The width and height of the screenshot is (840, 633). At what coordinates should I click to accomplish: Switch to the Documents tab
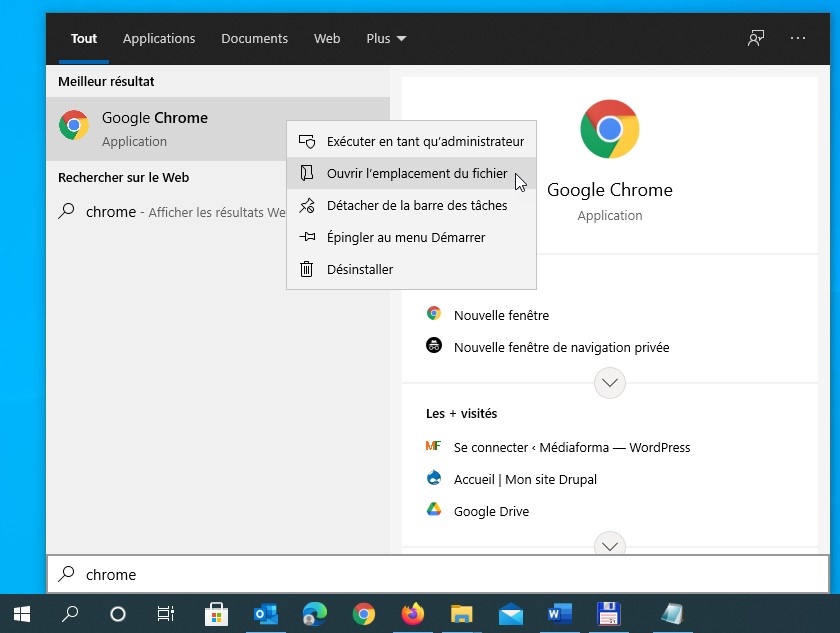pos(254,39)
